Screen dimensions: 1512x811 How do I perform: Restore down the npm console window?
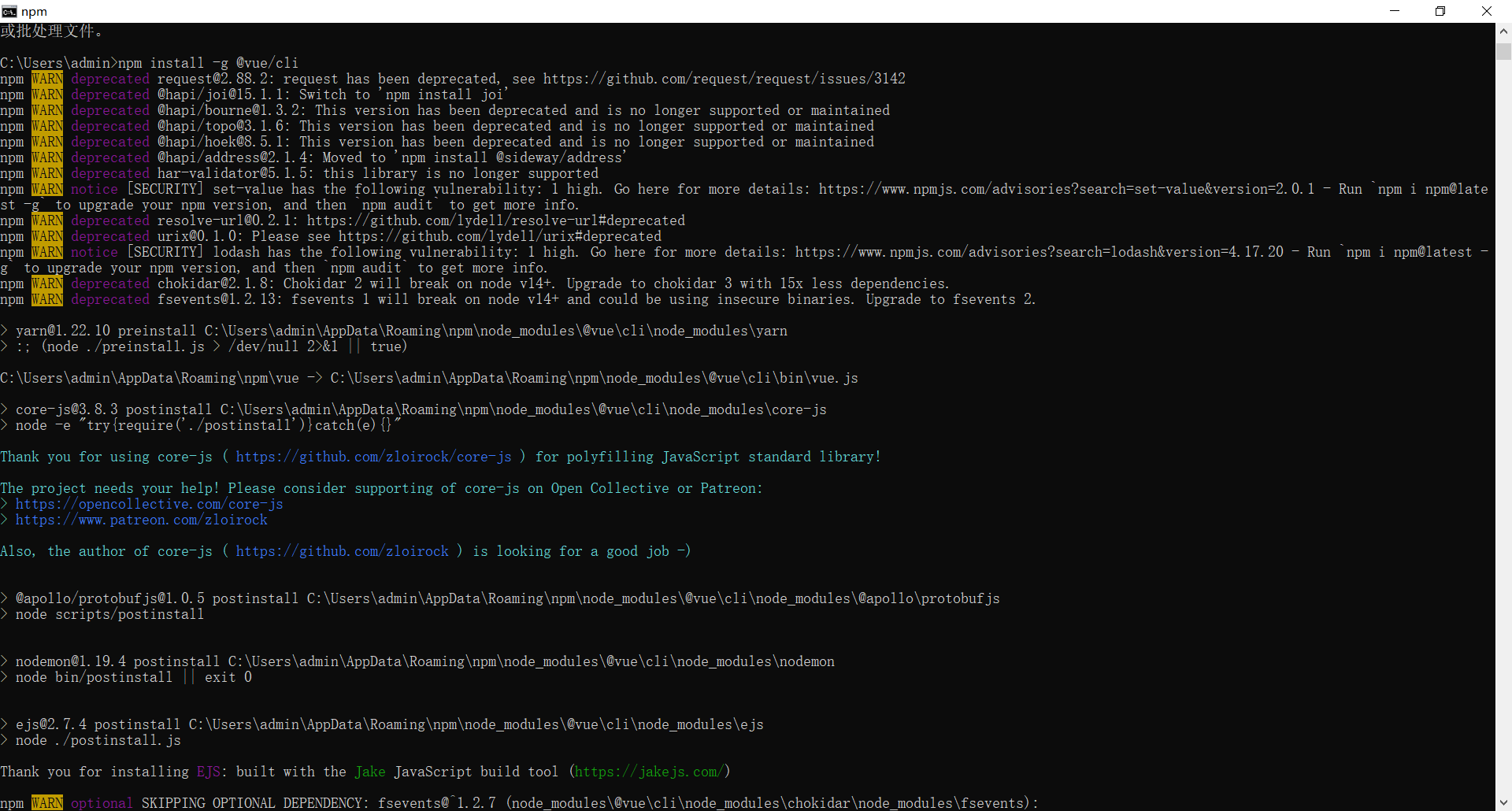click(x=1440, y=11)
